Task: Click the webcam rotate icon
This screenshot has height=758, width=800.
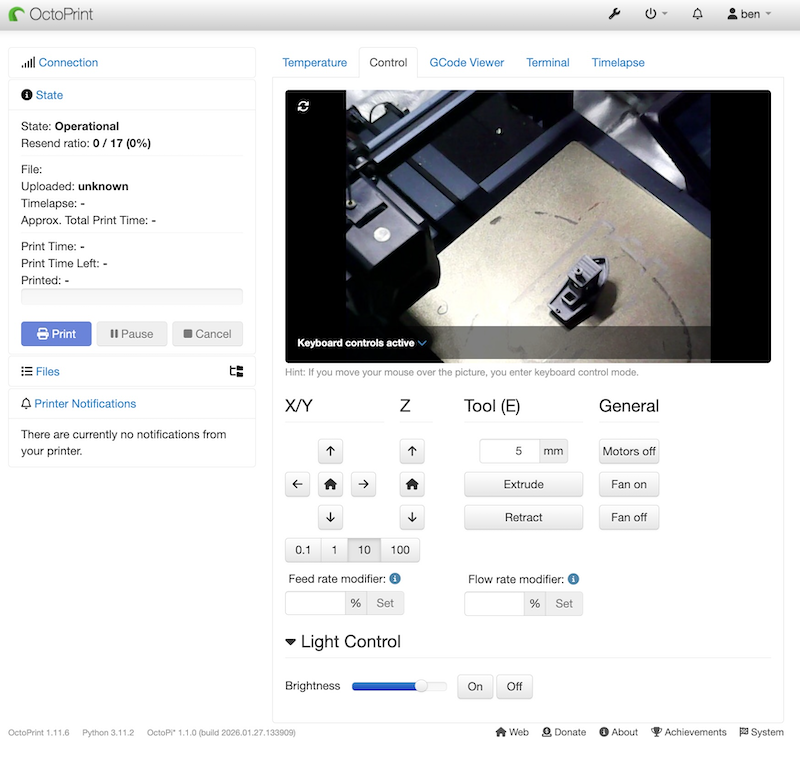Action: tap(304, 106)
